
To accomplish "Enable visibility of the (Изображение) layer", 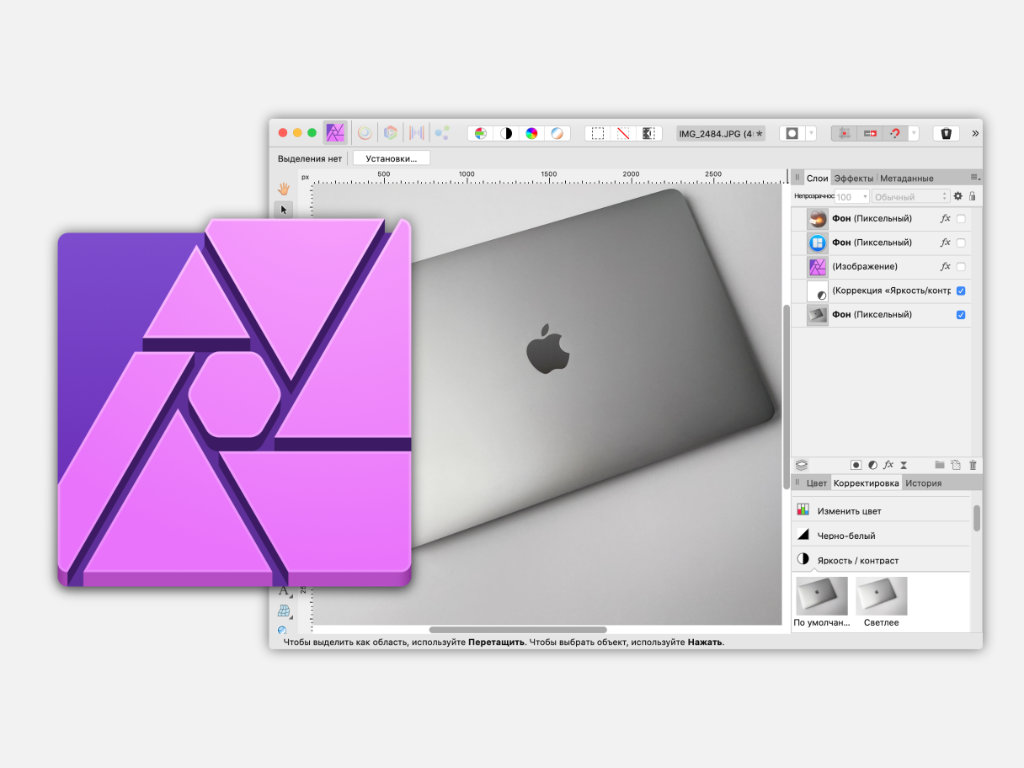I will pos(961,266).
